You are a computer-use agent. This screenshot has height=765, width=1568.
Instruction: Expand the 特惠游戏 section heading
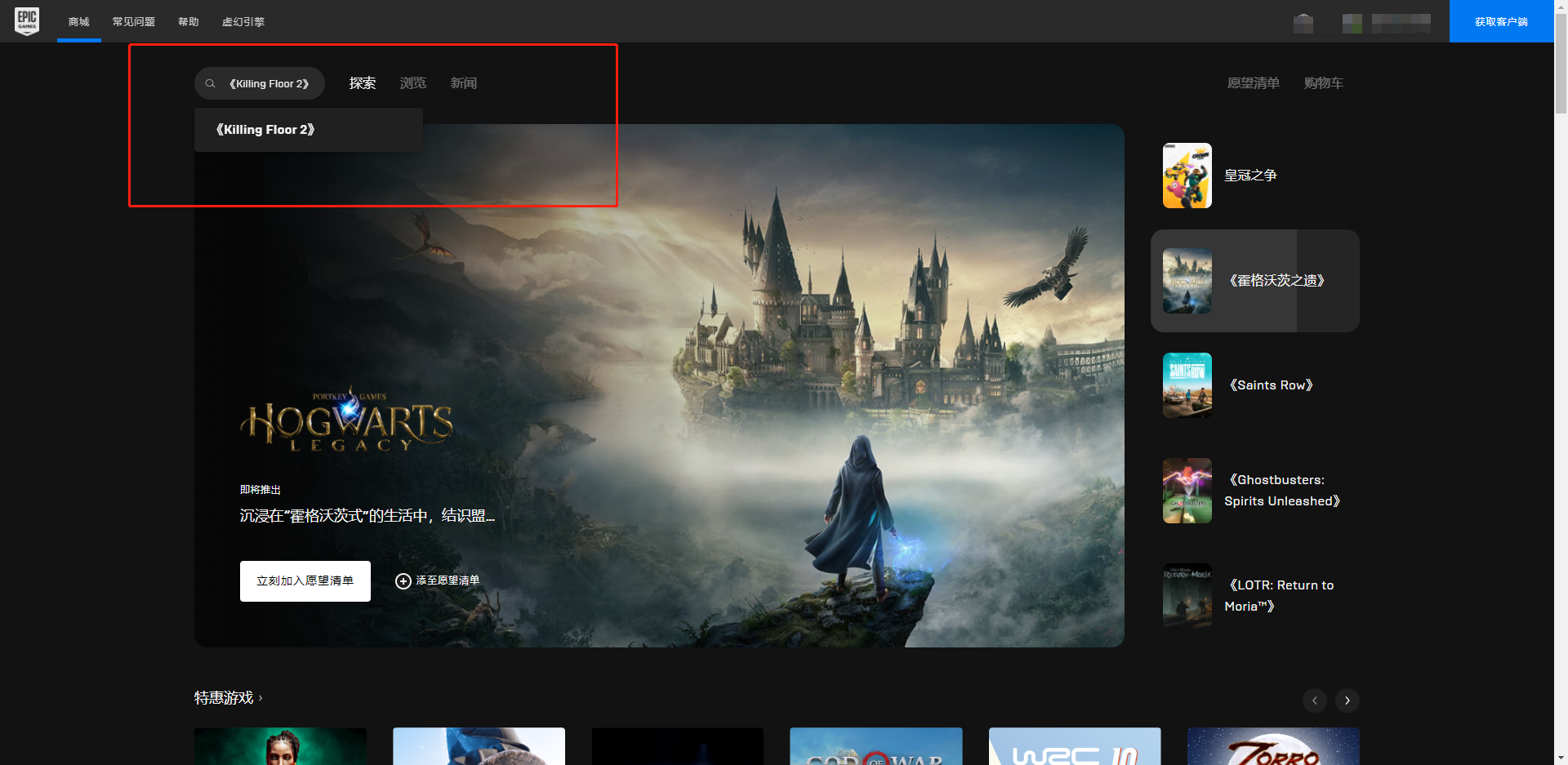(x=228, y=698)
